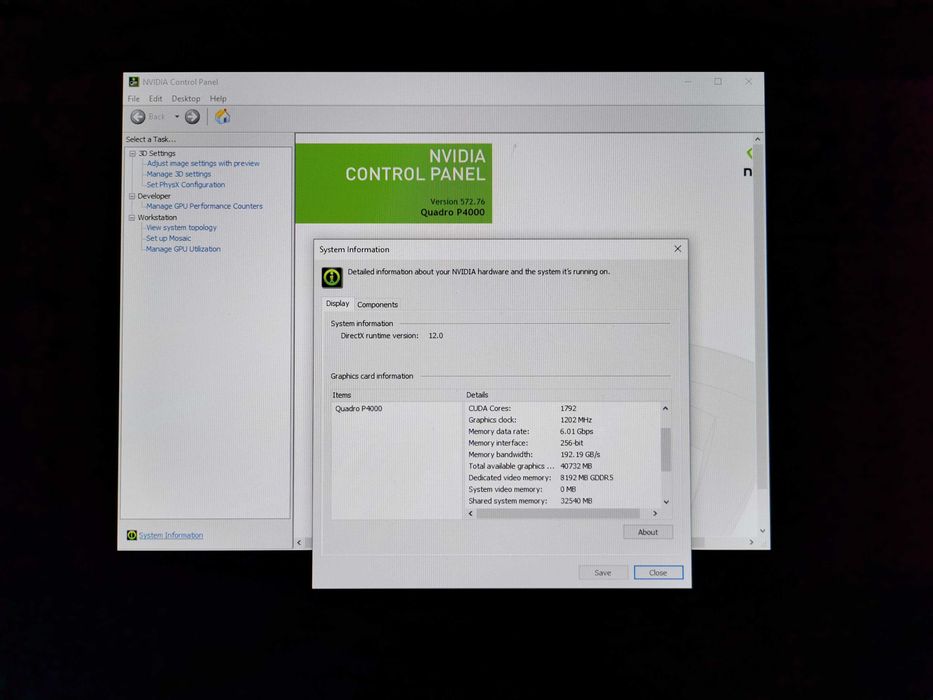Click the Forward arrow toolbar icon

(x=192, y=117)
